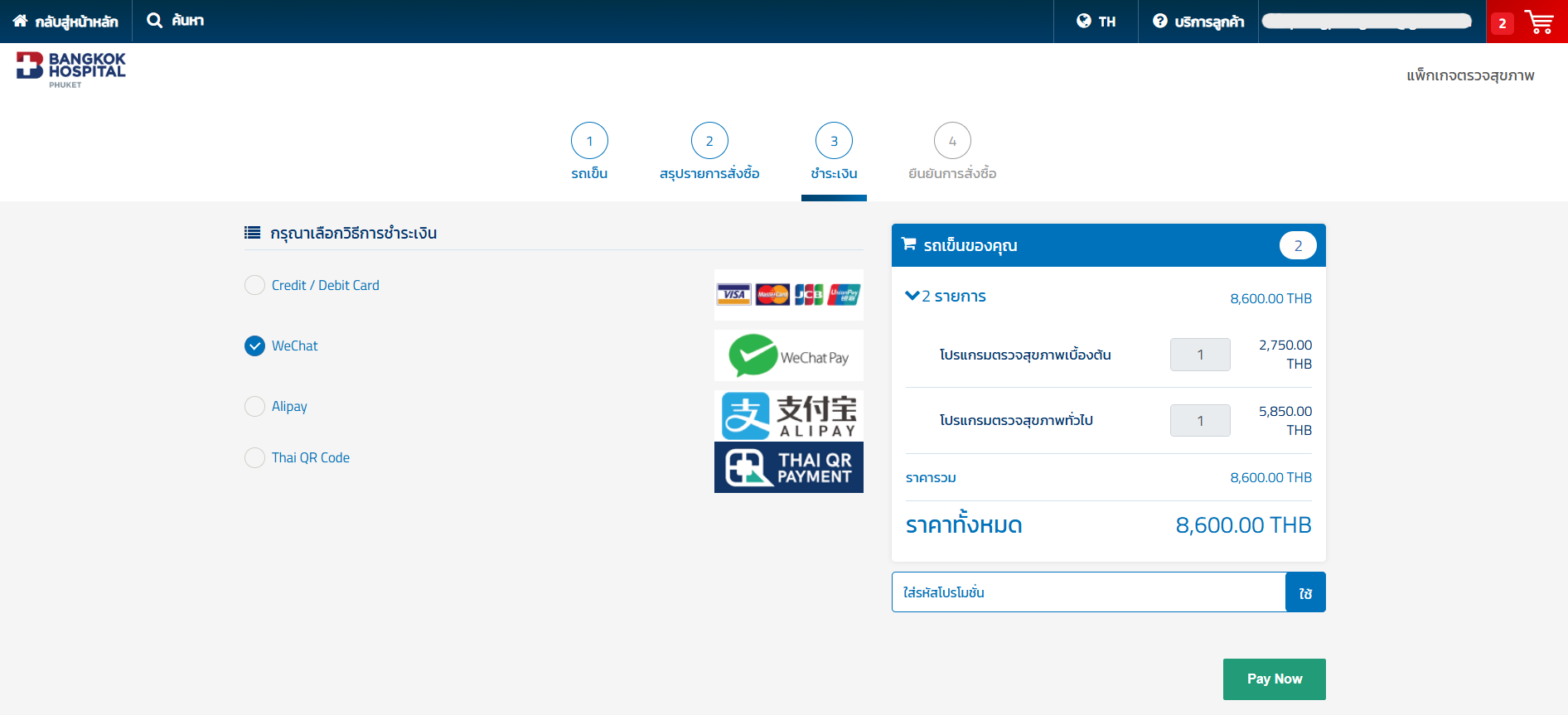Click the กรุณาเลือกวิธีการชำระเงิน heading
This screenshot has height=715, width=1568.
coord(354,233)
